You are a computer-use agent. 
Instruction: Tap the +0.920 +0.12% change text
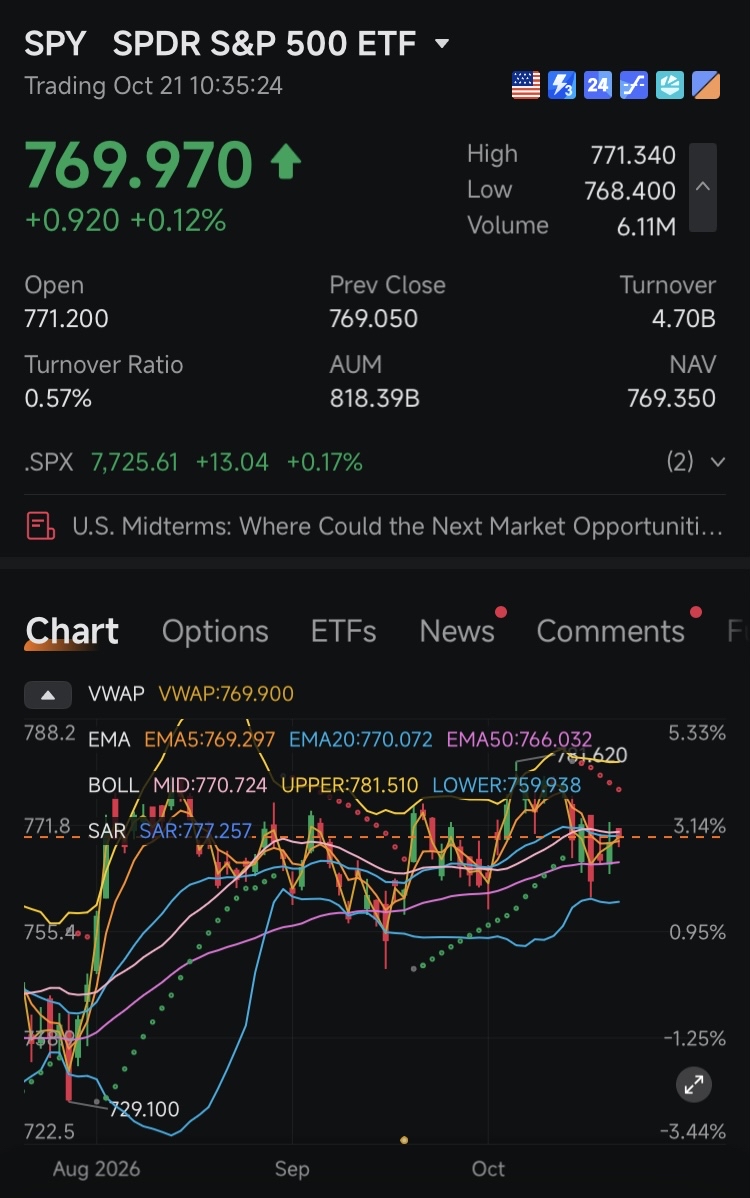click(x=125, y=221)
